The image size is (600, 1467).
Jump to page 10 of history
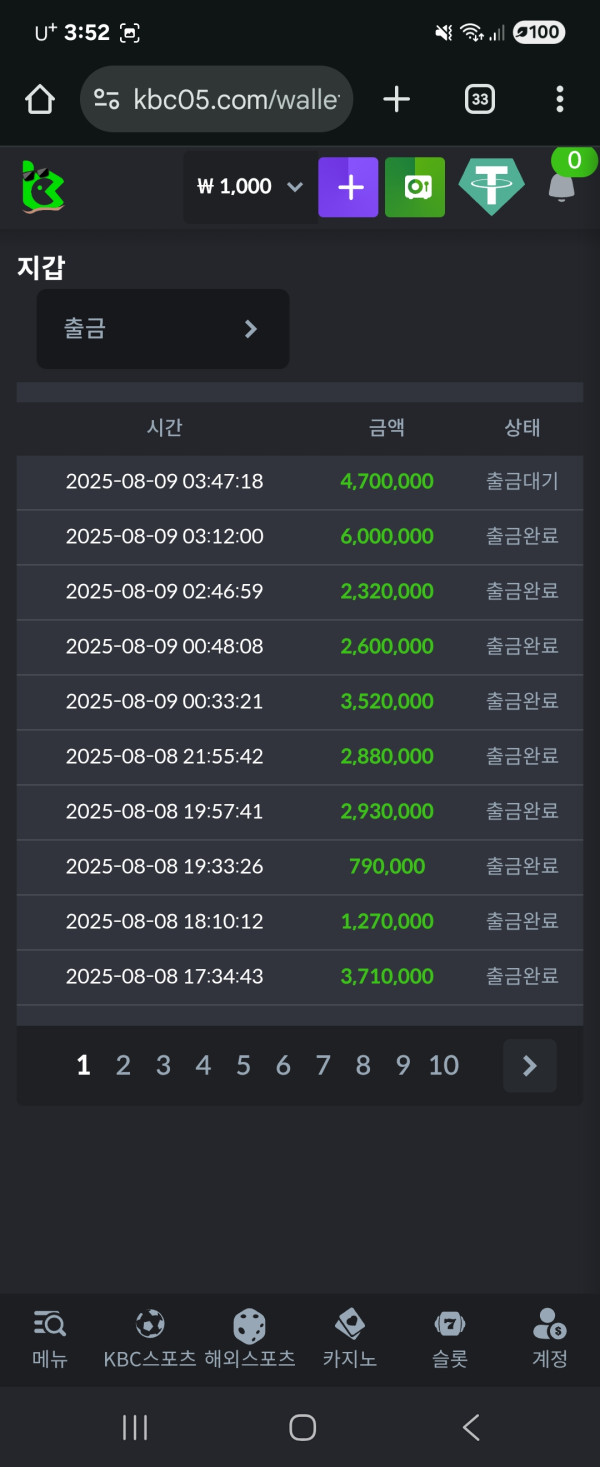444,1066
